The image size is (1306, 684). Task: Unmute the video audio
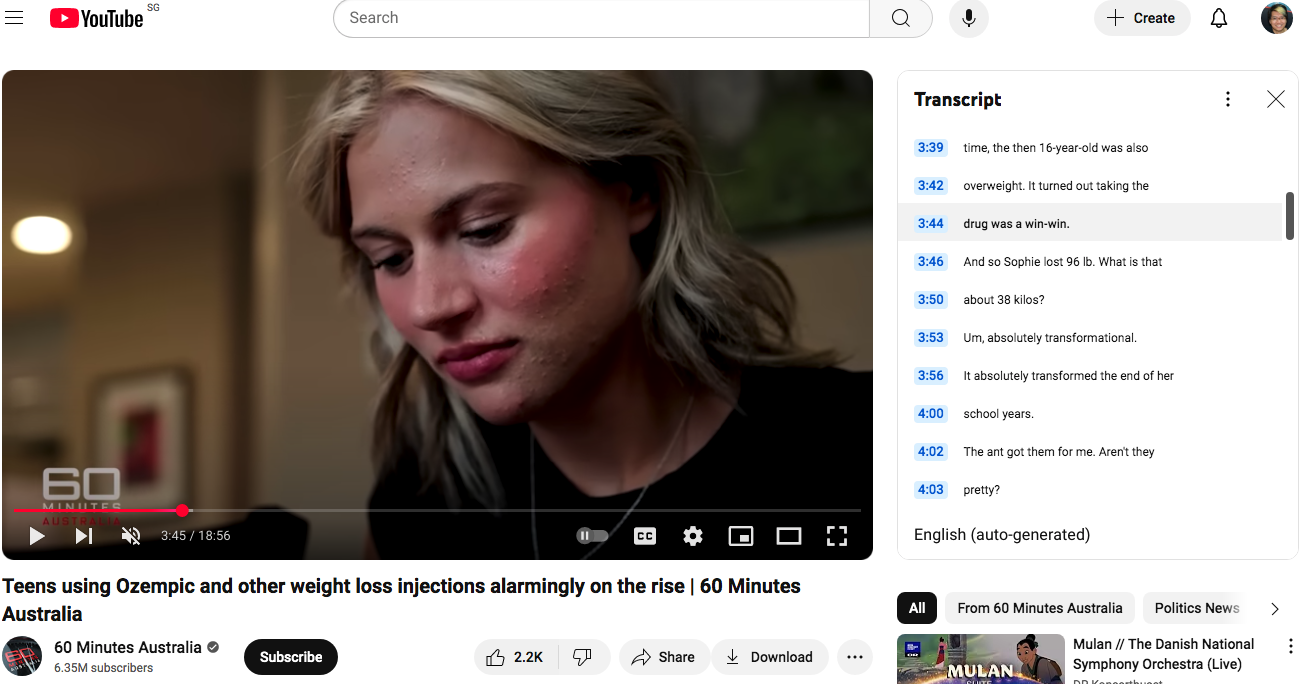coord(131,536)
